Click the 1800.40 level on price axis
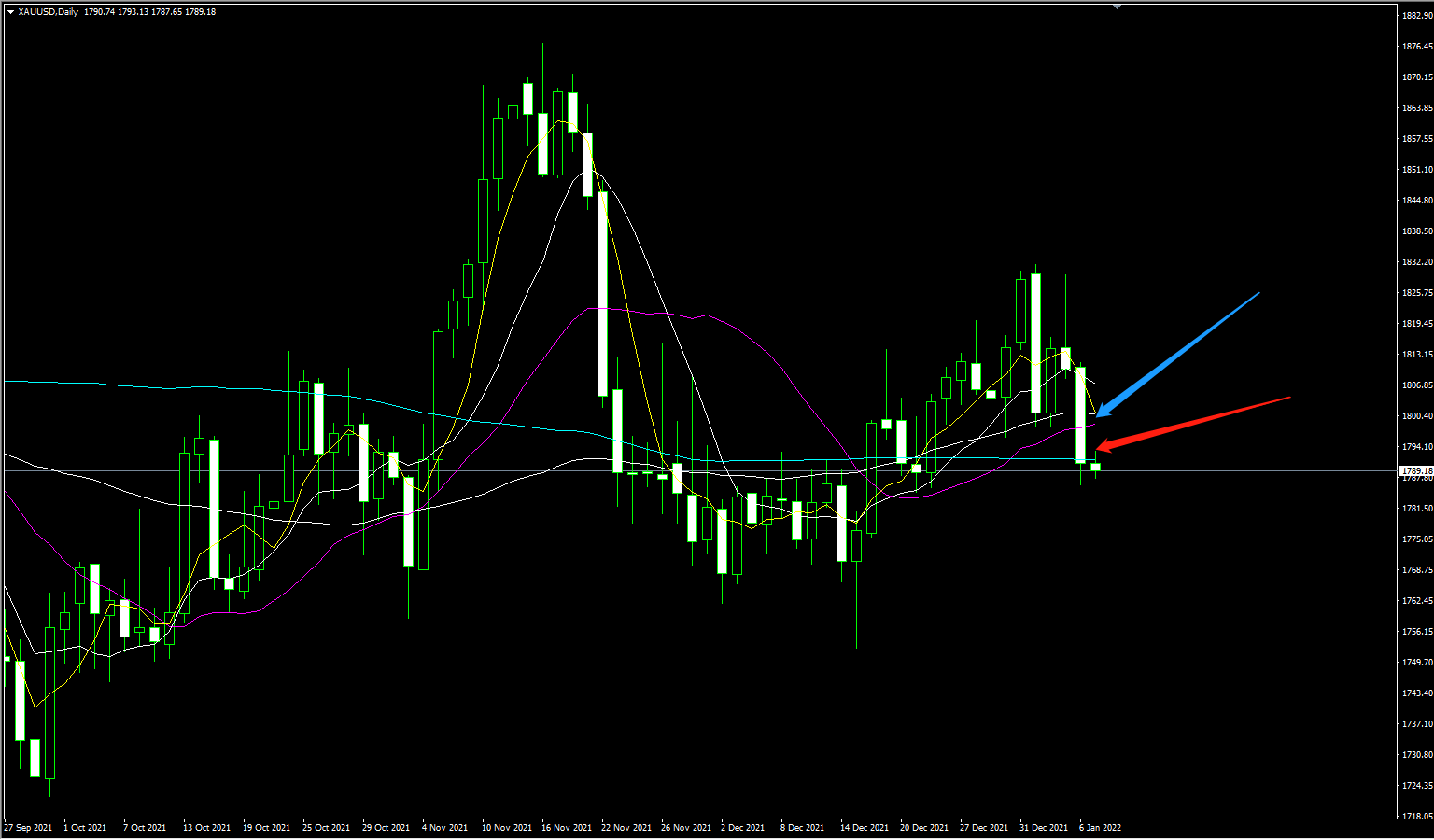Image resolution: width=1434 pixels, height=840 pixels. coord(1416,416)
